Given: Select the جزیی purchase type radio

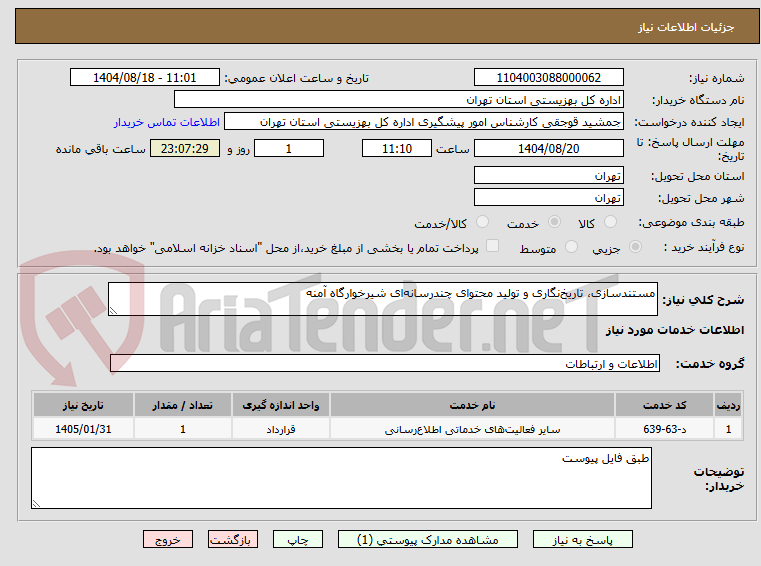Looking at the screenshot, I should pos(635,247).
